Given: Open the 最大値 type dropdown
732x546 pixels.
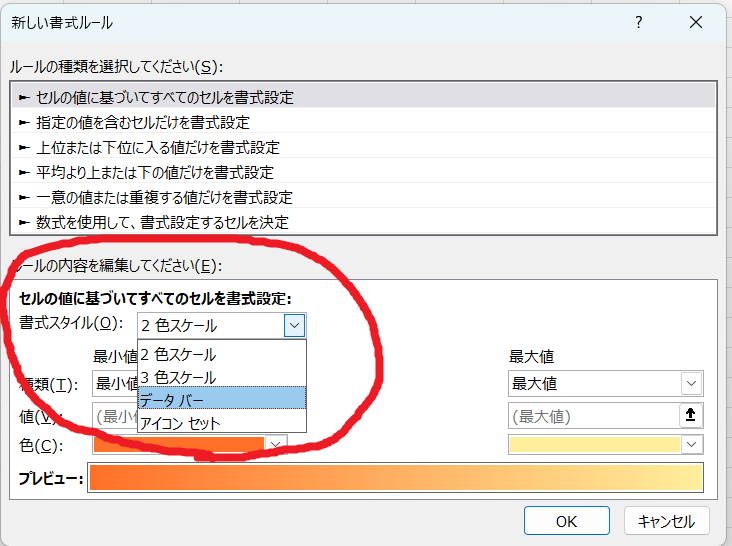Looking at the screenshot, I should pyautogui.click(x=690, y=383).
